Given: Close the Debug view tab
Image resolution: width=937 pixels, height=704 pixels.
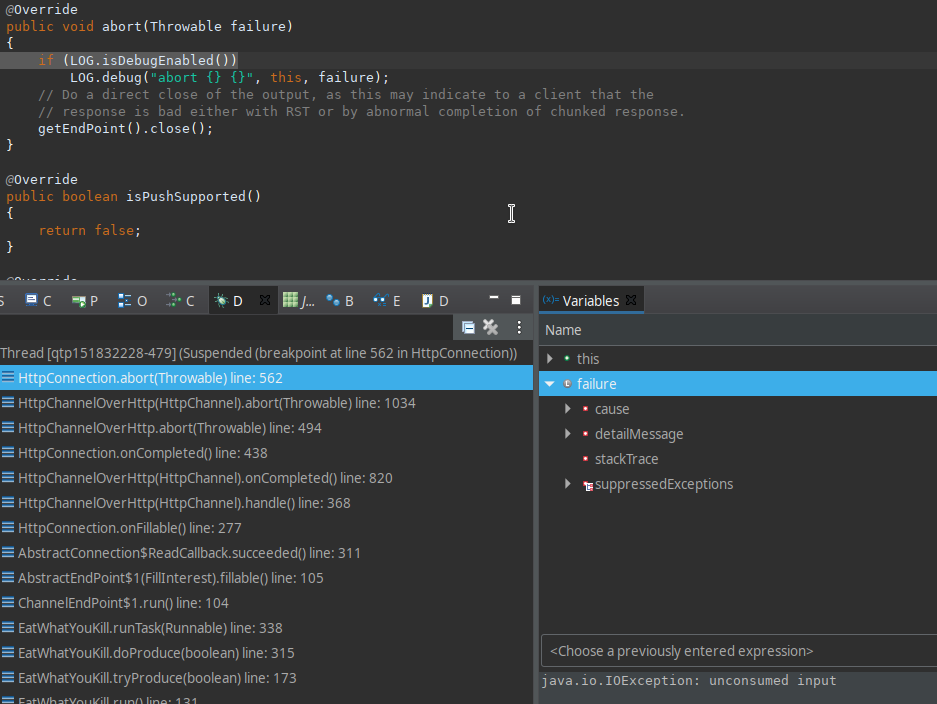Looking at the screenshot, I should tap(265, 300).
